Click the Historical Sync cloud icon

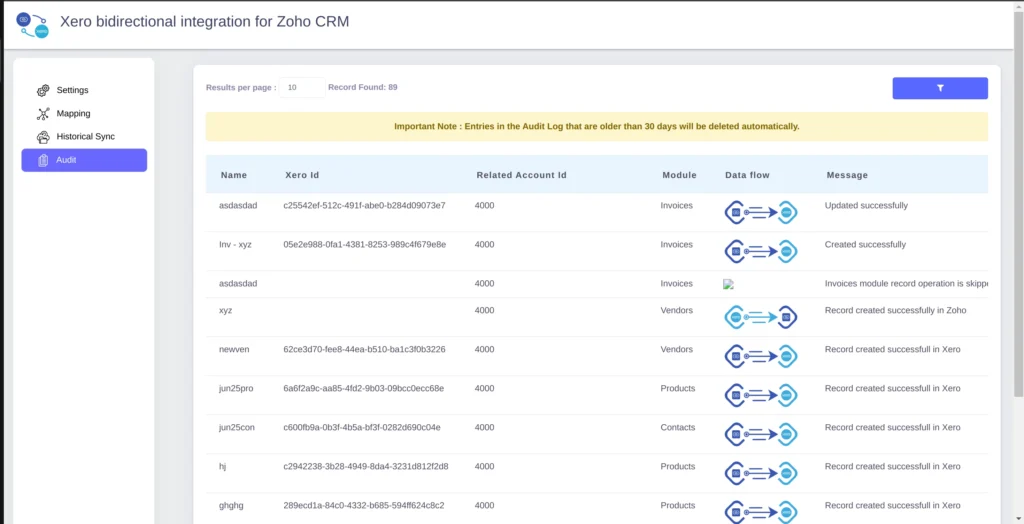point(43,137)
